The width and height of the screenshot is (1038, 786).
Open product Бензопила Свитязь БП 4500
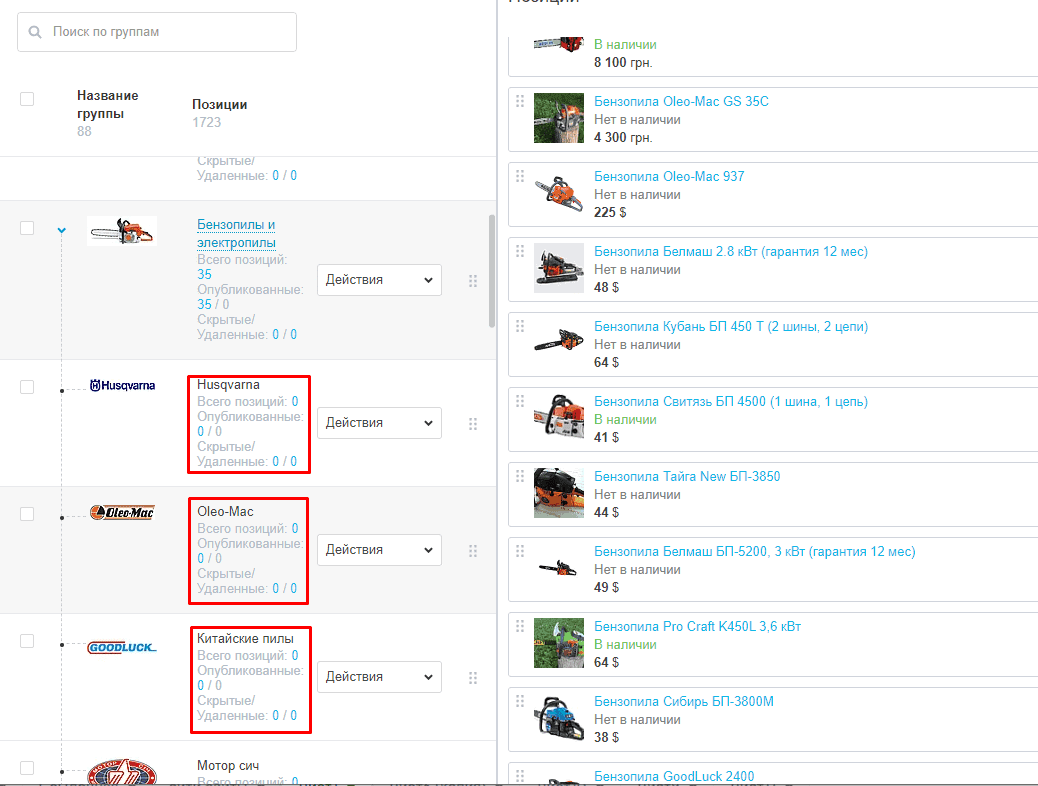(731, 401)
